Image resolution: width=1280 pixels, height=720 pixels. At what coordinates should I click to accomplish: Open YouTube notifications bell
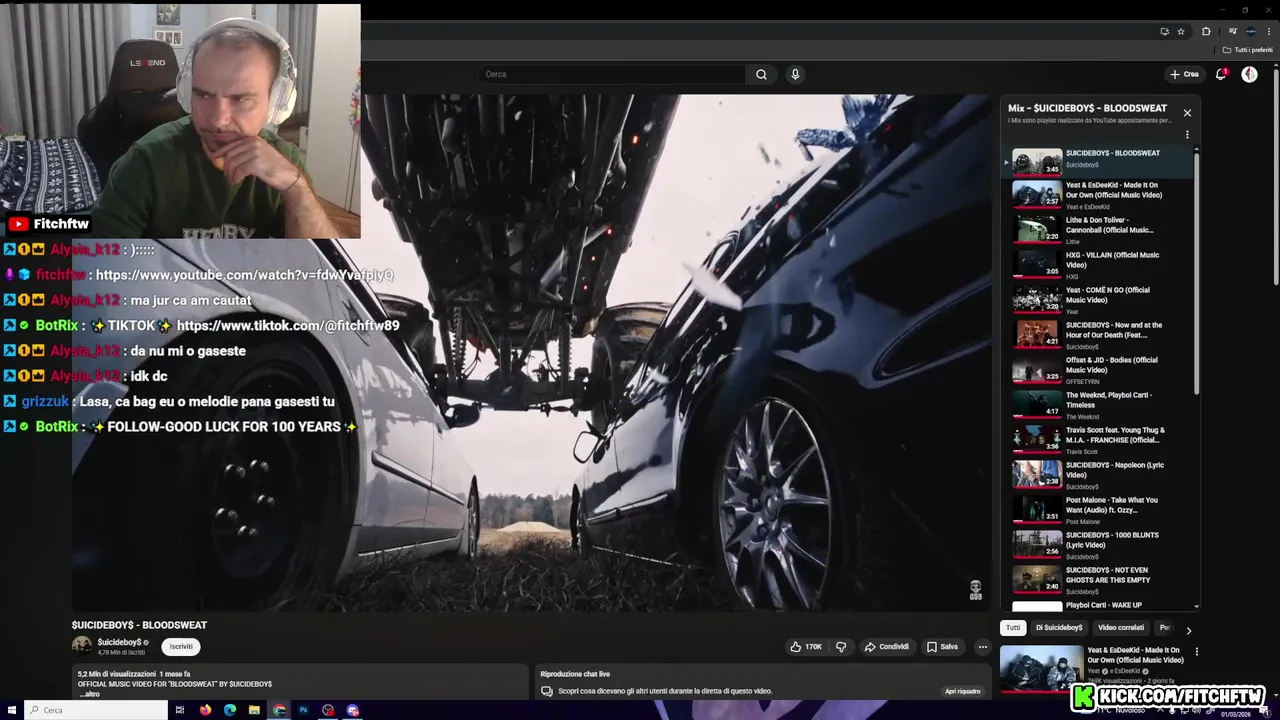point(1221,74)
